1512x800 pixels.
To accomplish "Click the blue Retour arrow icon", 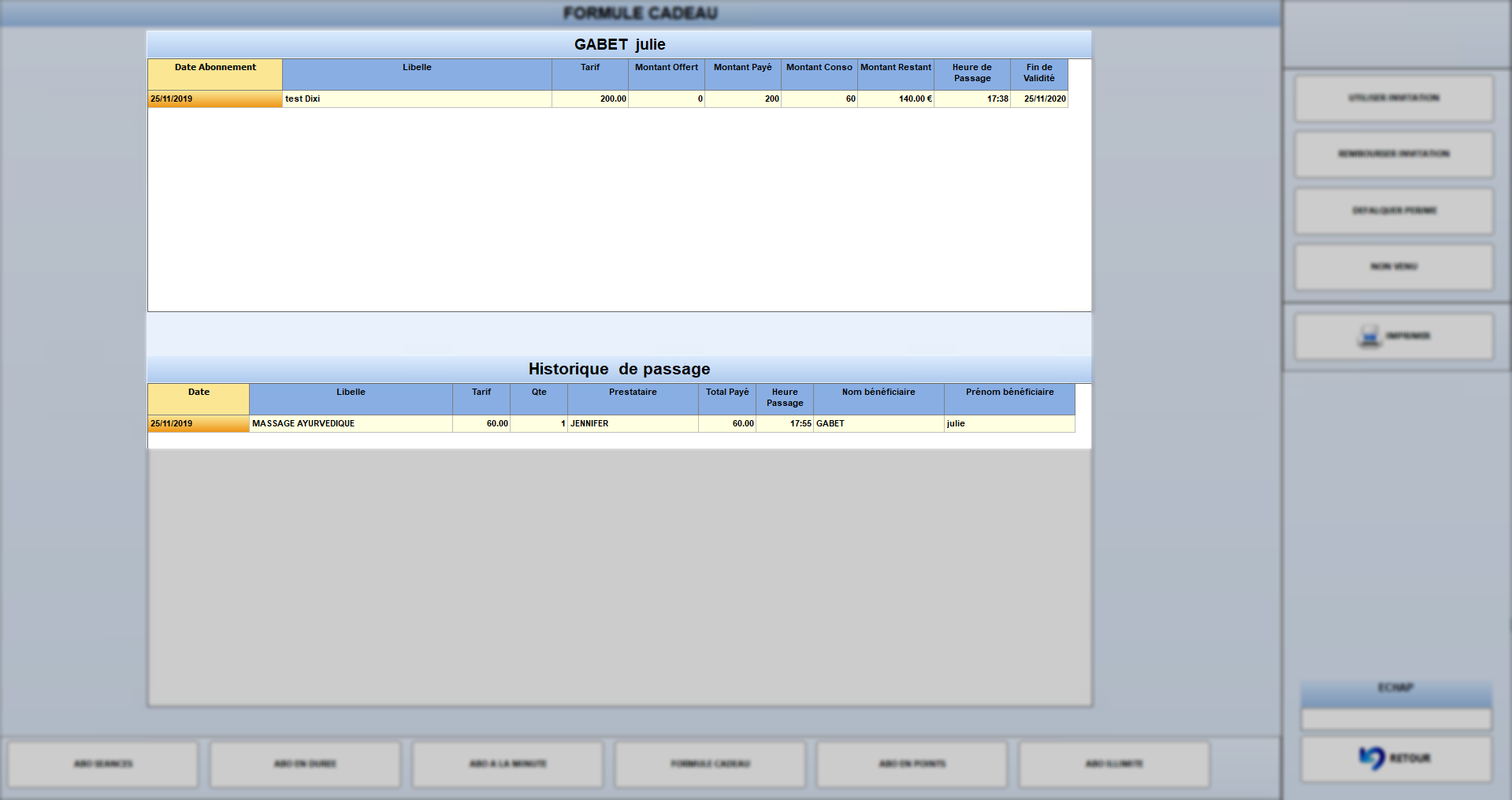I will [x=1372, y=758].
